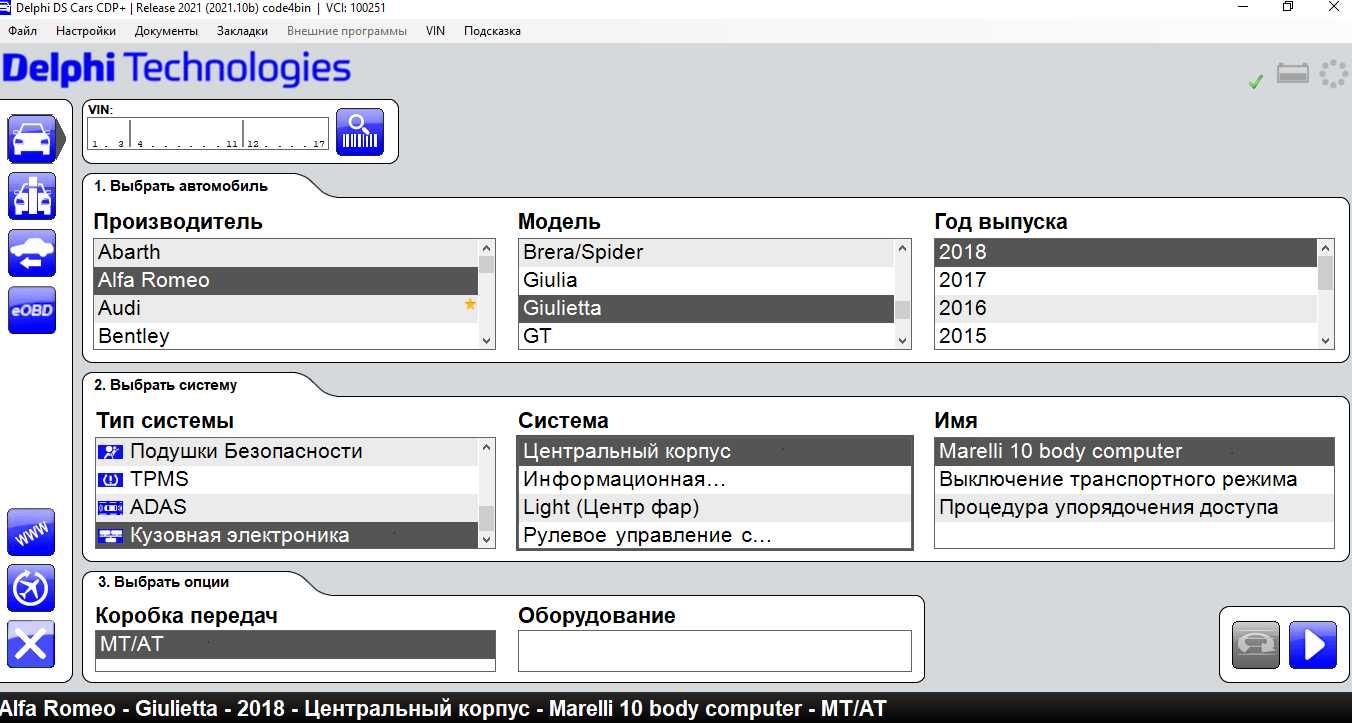Viewport: 1352px width, 723px height.
Task: Choose the Brera/Spider model
Action: 706,252
